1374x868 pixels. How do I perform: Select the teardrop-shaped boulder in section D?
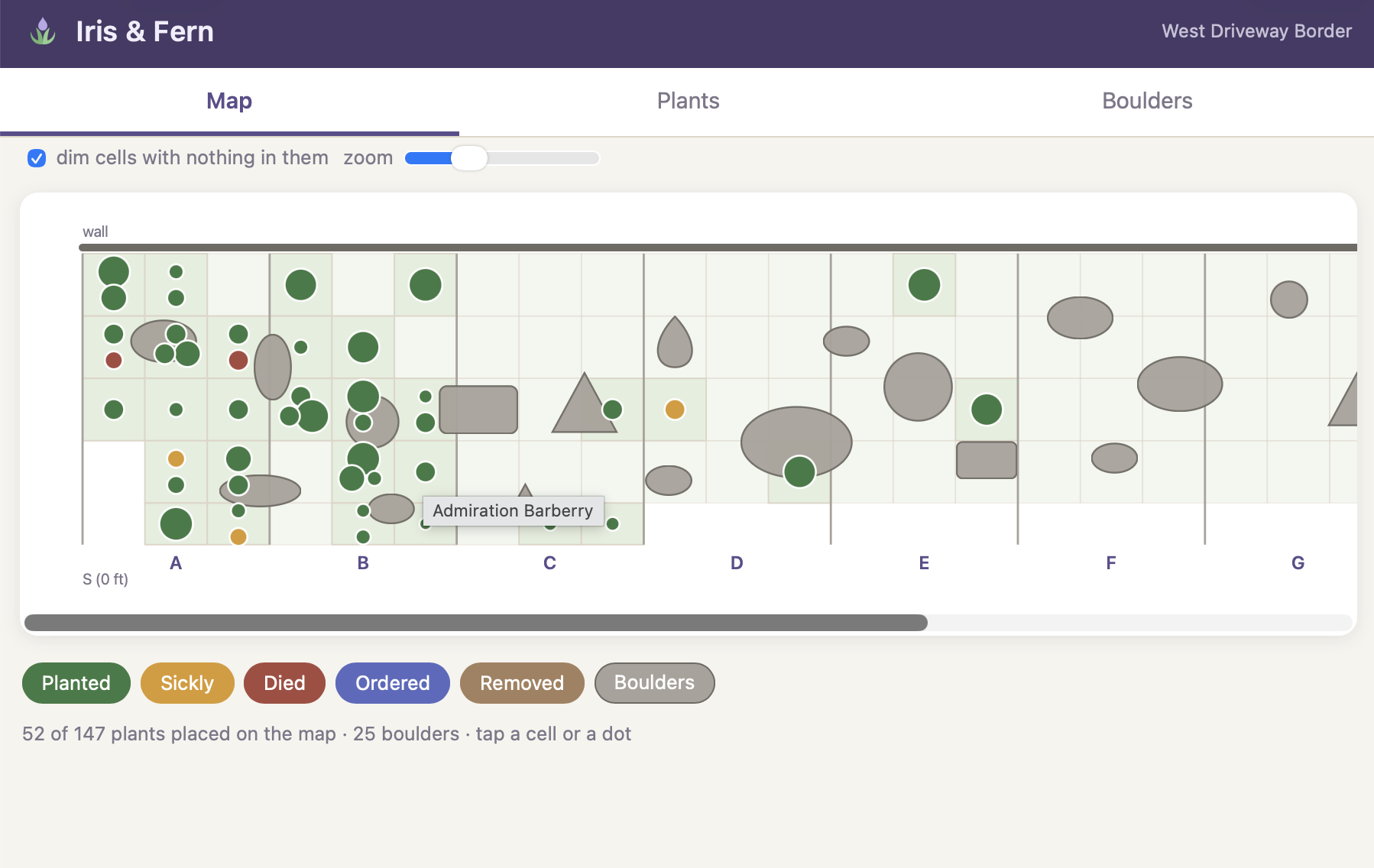[x=675, y=344]
